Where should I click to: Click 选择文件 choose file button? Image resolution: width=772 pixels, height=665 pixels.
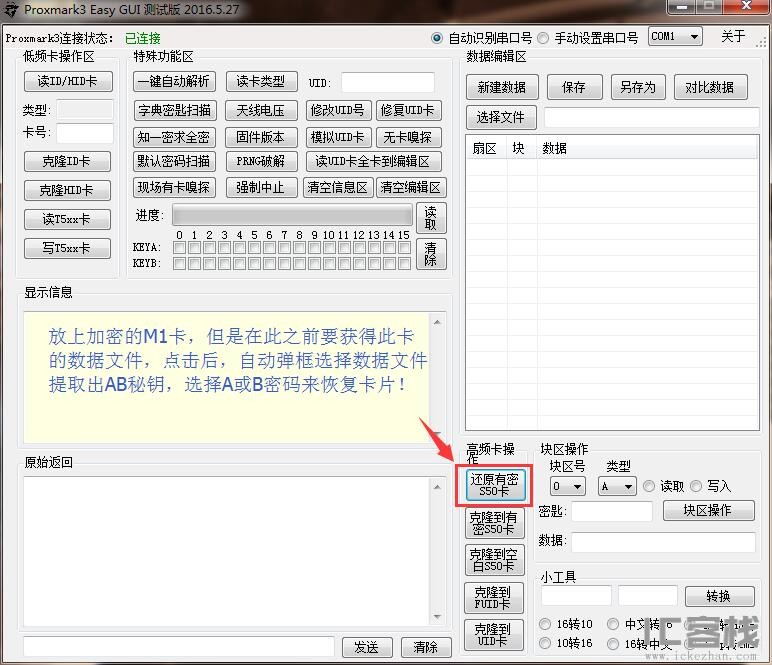coord(501,117)
